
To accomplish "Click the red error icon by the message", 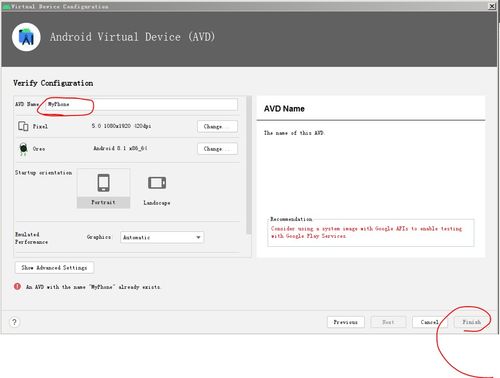I will (x=17, y=286).
